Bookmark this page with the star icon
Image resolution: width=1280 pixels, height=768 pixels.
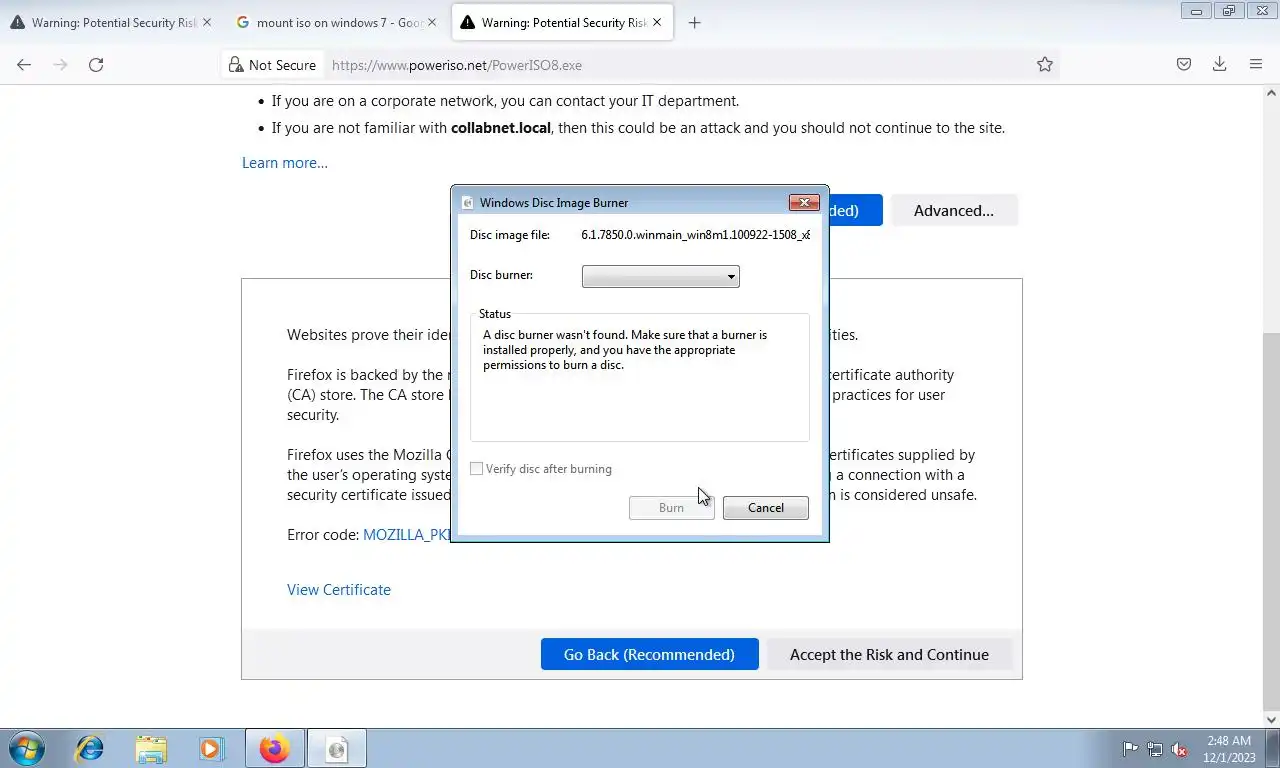pos(1045,65)
